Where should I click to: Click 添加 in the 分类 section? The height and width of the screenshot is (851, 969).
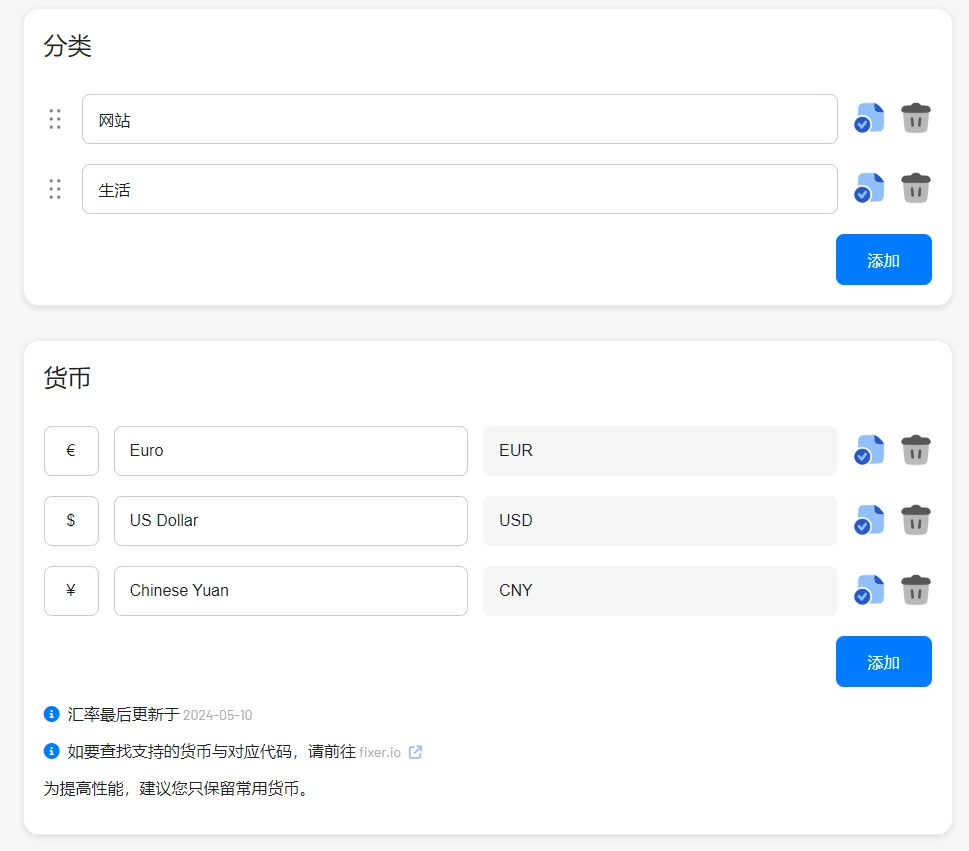pyautogui.click(x=883, y=259)
